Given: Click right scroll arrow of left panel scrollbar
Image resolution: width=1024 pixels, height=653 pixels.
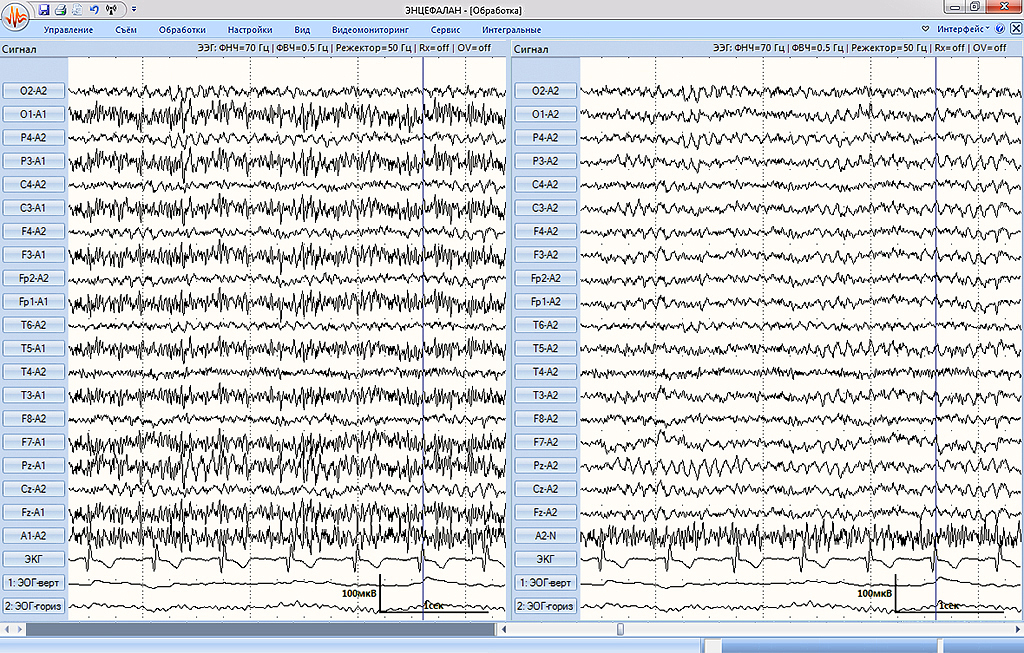Looking at the screenshot, I should pyautogui.click(x=20, y=629).
